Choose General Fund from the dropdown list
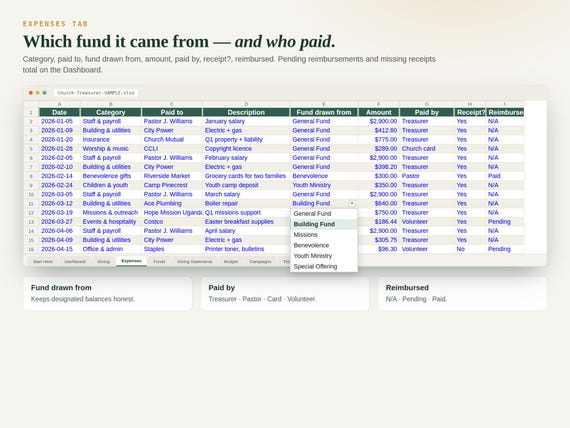This screenshot has height=428, width=570. tap(324, 213)
